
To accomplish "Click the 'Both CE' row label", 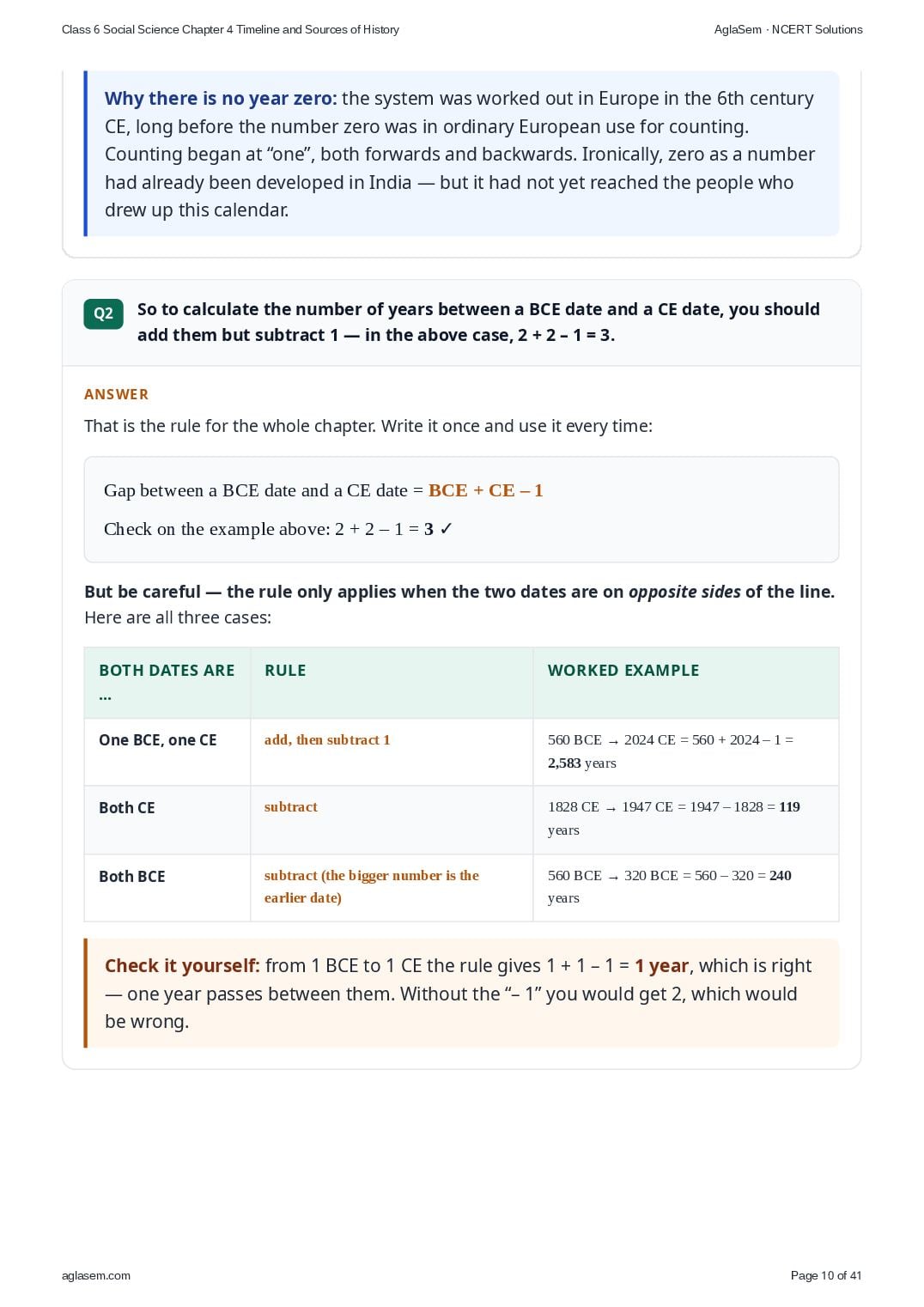I will tap(127, 808).
